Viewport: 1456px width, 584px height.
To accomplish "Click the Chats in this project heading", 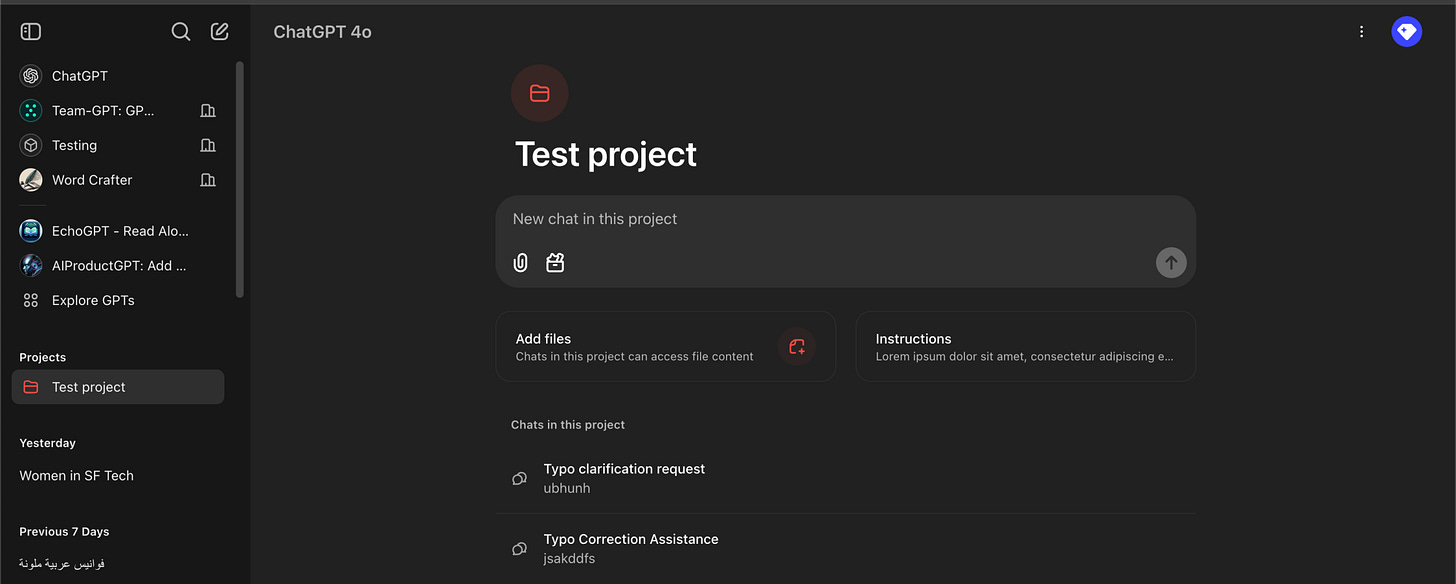I will 568,425.
